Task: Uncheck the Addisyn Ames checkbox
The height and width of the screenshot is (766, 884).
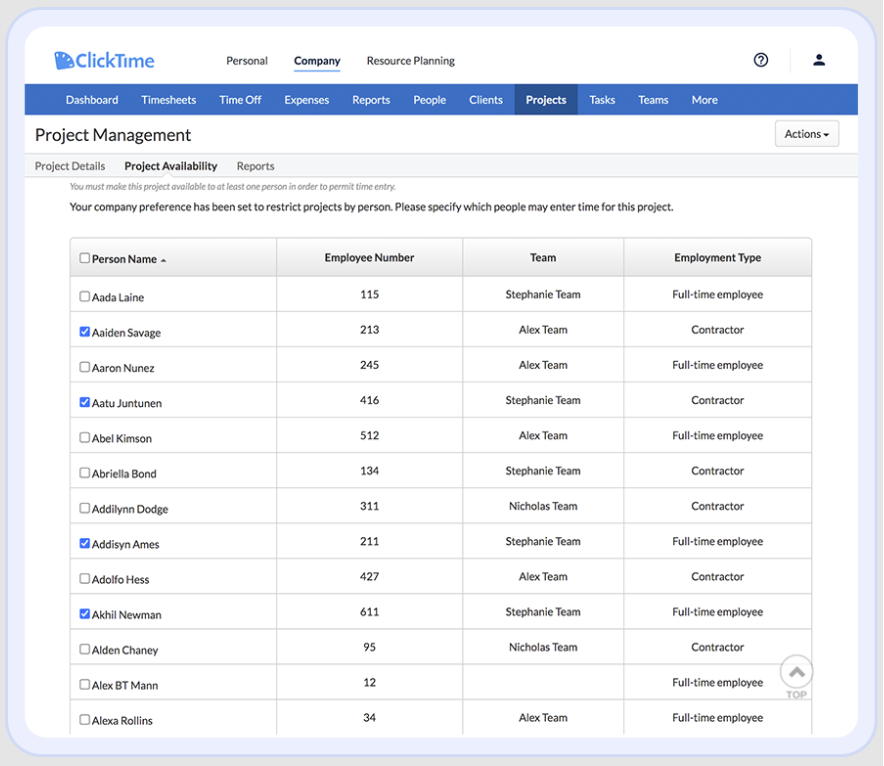Action: tap(85, 543)
